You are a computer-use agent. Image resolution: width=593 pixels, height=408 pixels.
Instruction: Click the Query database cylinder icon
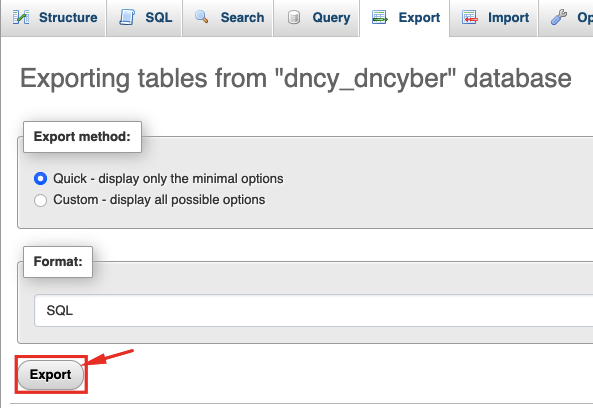click(x=294, y=17)
